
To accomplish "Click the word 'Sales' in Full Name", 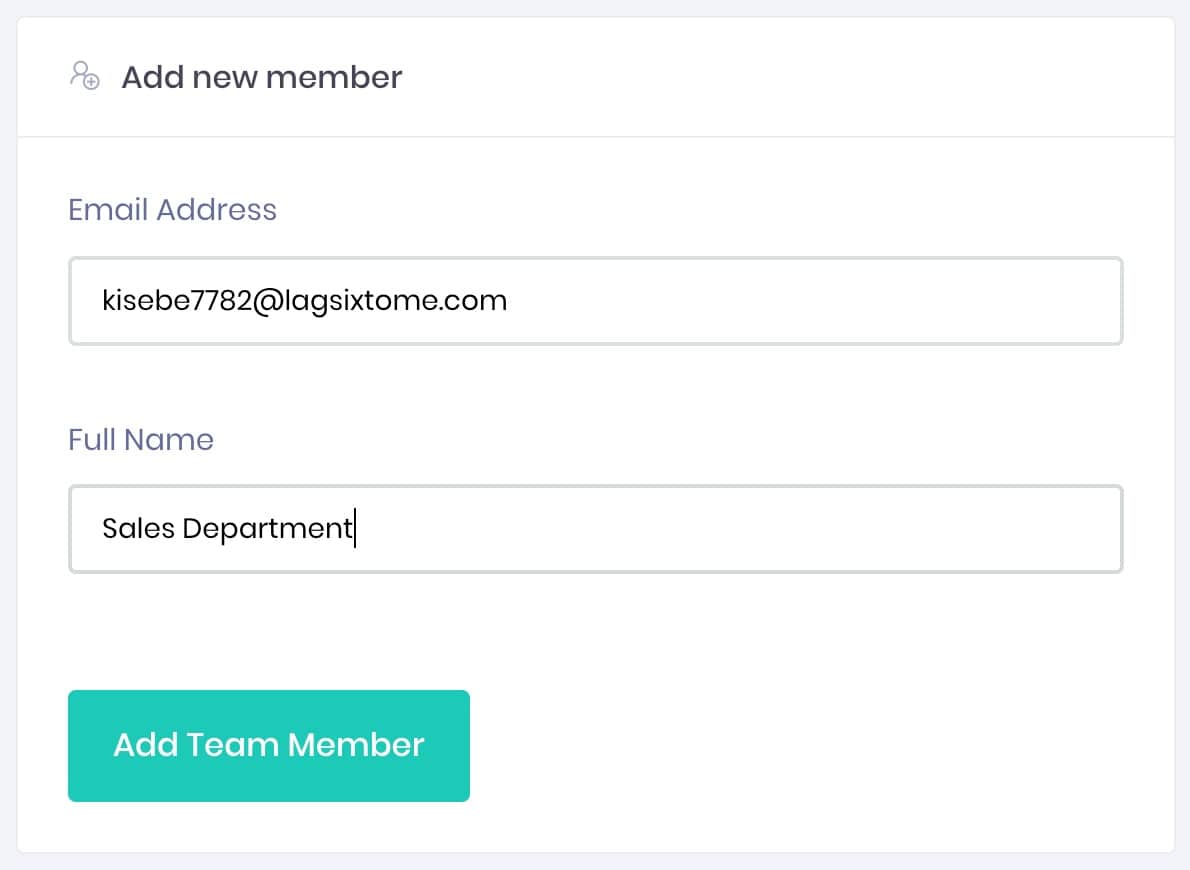I will pyautogui.click(x=139, y=528).
